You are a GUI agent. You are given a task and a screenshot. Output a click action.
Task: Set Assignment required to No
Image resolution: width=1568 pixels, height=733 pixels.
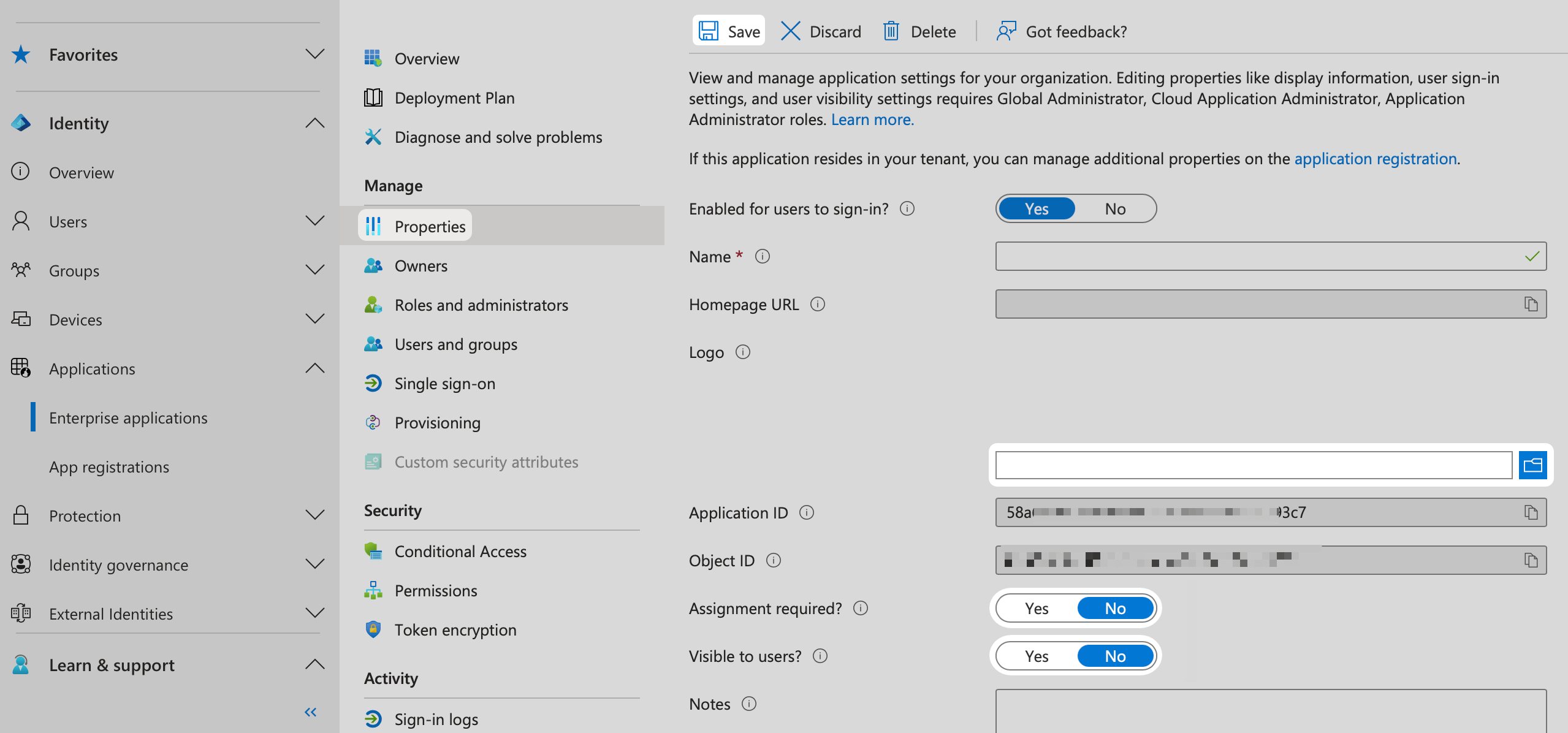coord(1115,608)
